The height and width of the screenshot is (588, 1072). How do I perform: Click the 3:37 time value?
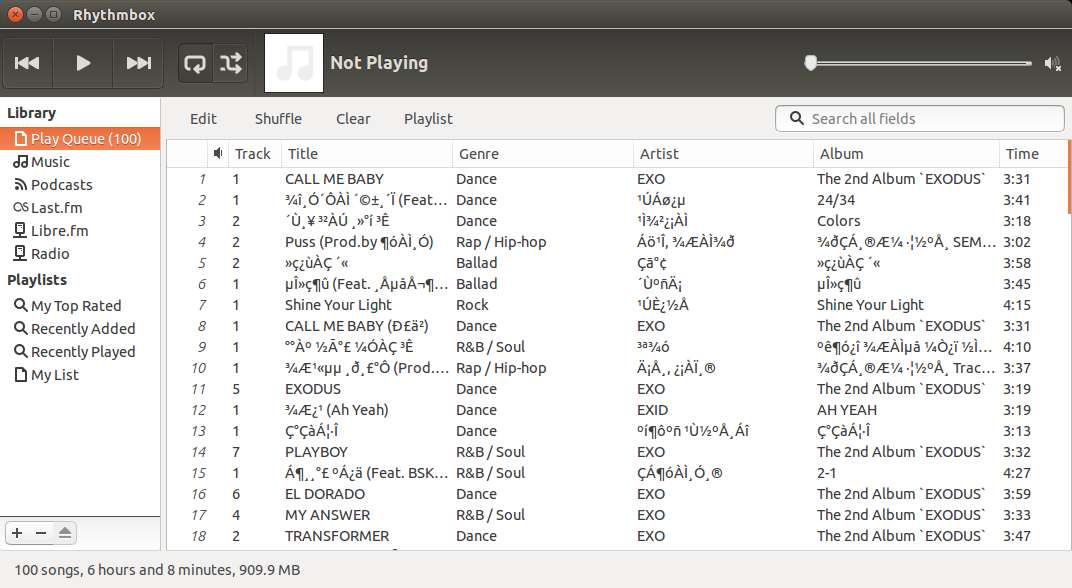click(x=1017, y=368)
